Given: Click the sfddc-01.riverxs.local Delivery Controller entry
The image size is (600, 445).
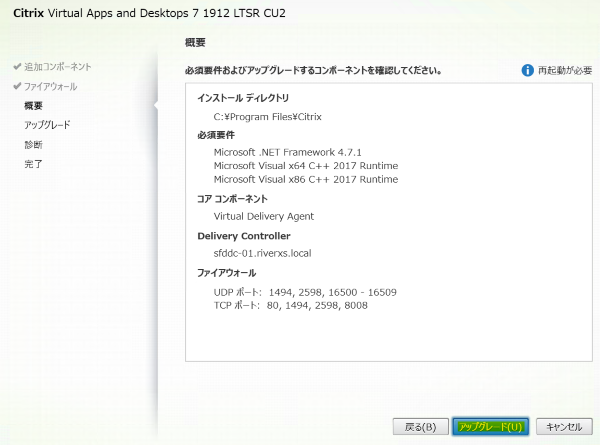Looking at the screenshot, I should tap(269, 253).
